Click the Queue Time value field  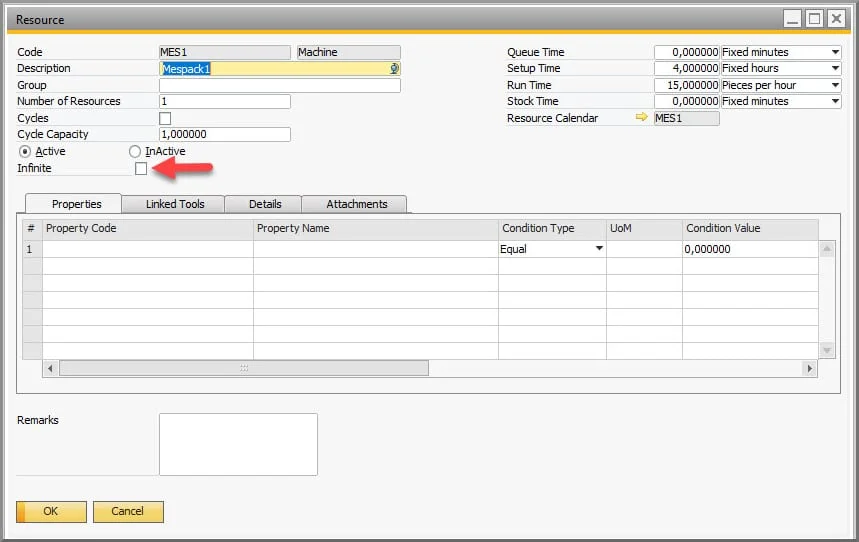click(x=686, y=52)
